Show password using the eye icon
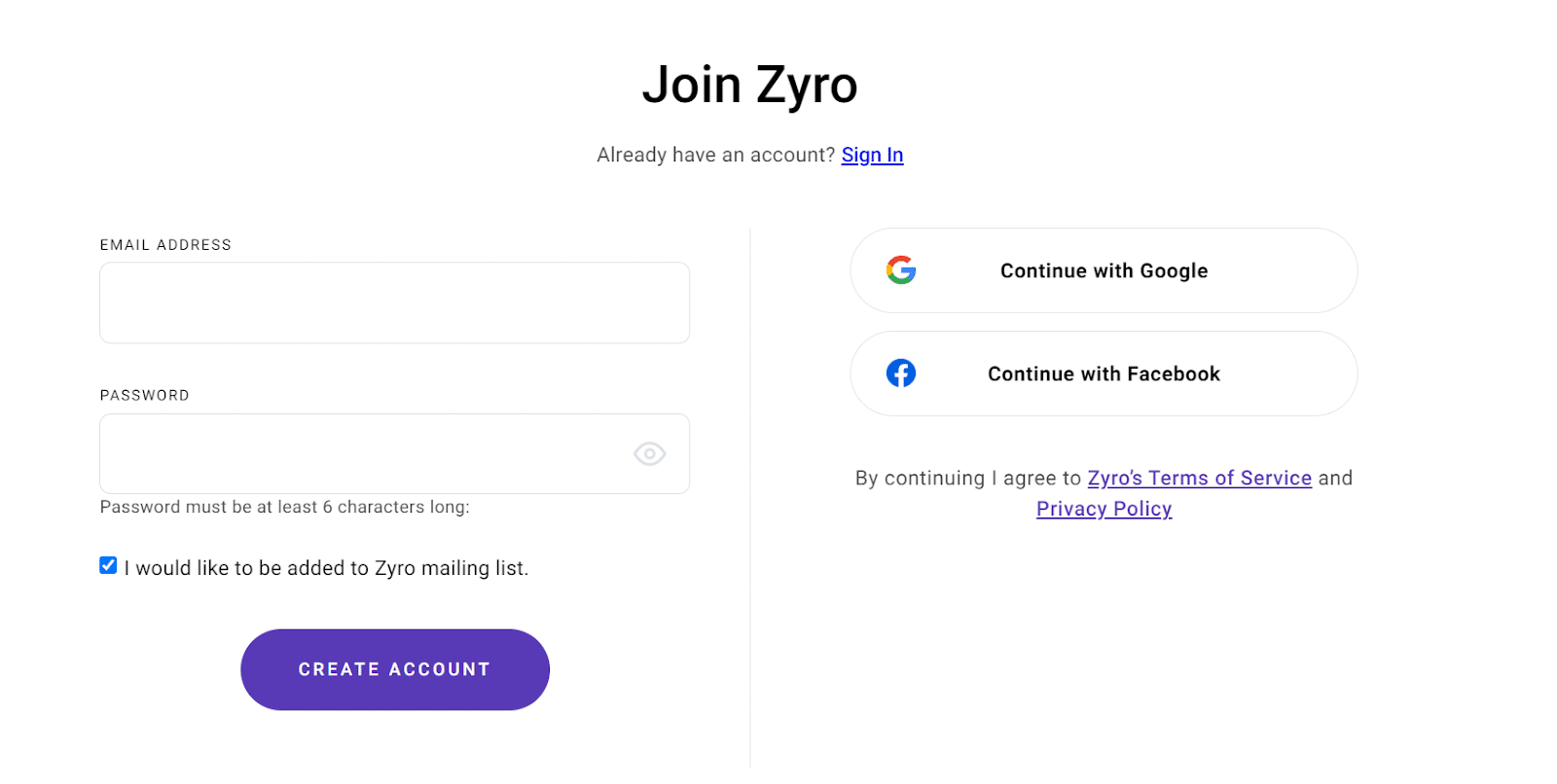Image resolution: width=1557 pixels, height=784 pixels. (649, 454)
